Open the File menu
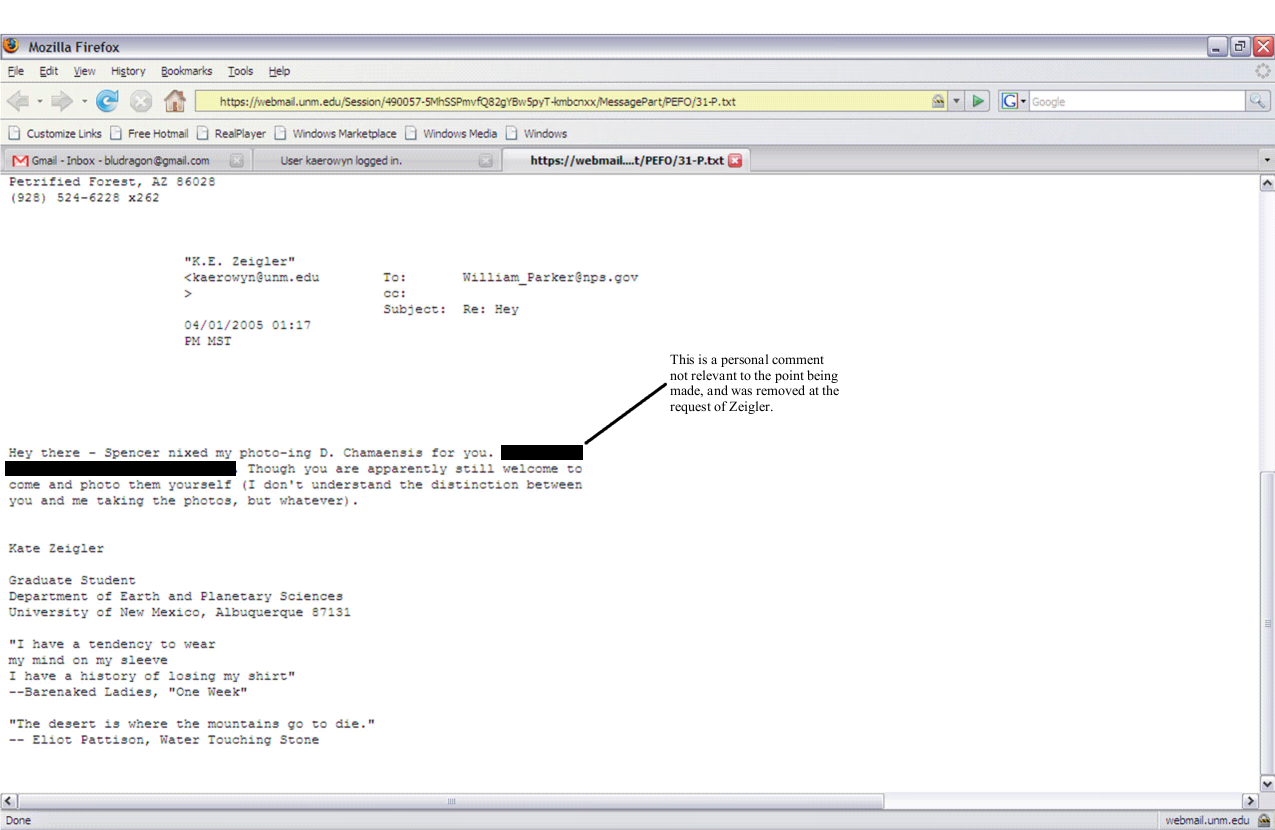The image size is (1275, 830). point(15,71)
